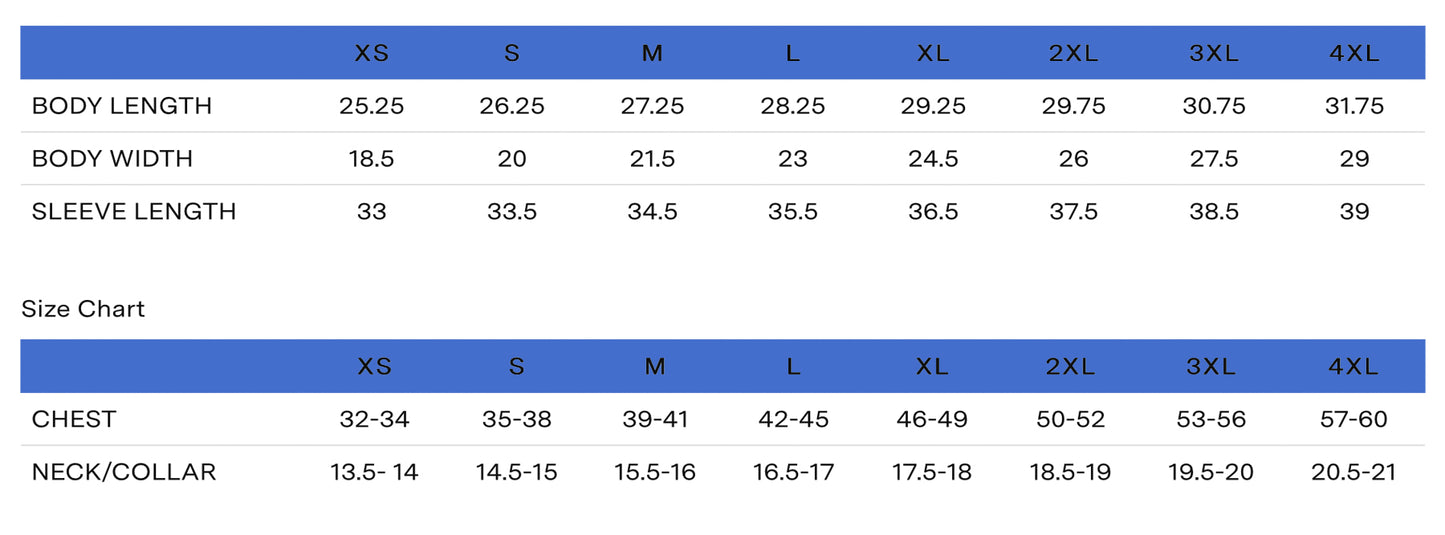The width and height of the screenshot is (1445, 535).
Task: Select the BODY WIDTH row label
Action: pyautogui.click(x=112, y=159)
